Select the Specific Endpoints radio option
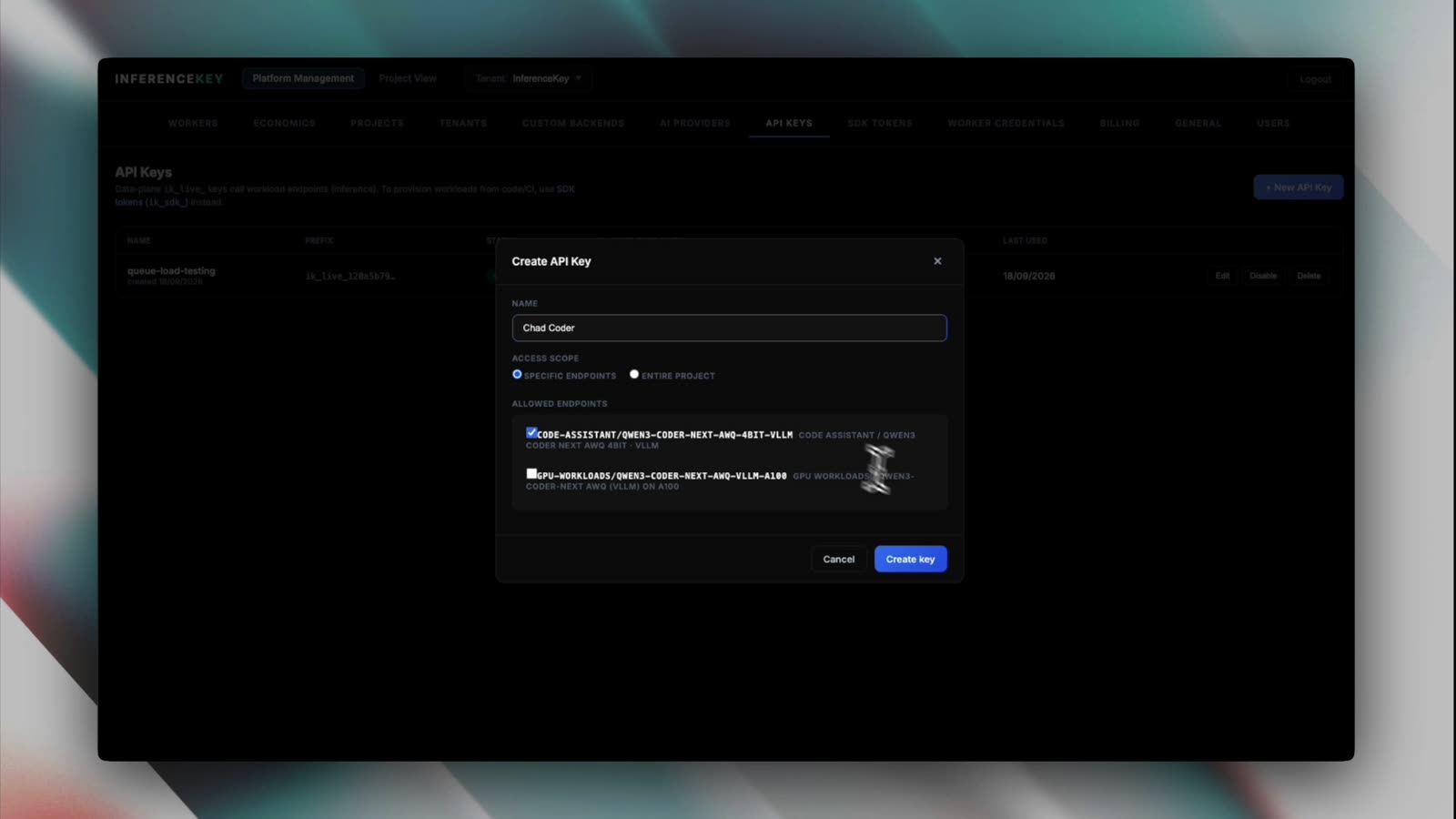The height and width of the screenshot is (819, 1456). coord(517,375)
